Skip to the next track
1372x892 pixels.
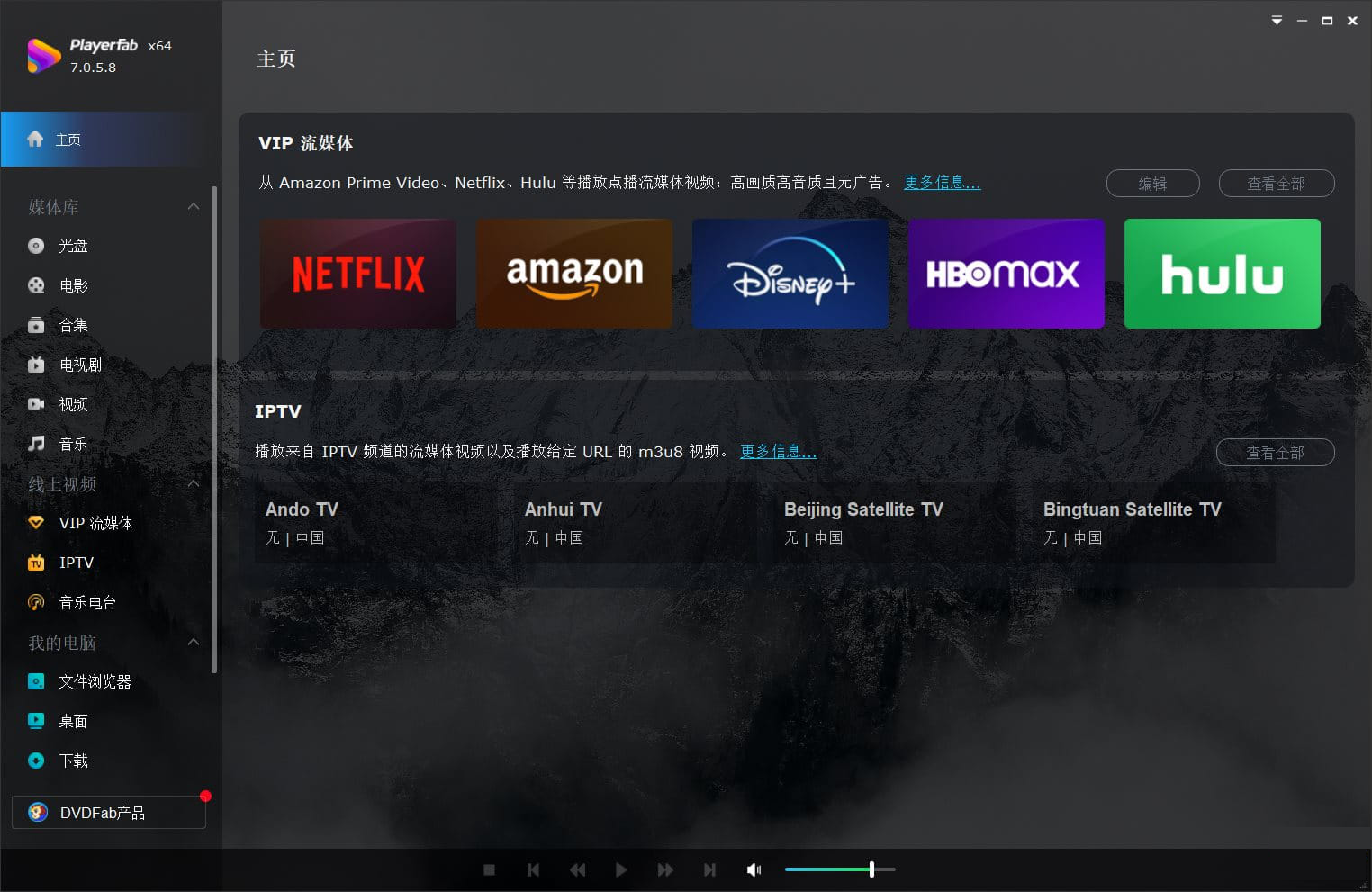(x=709, y=869)
